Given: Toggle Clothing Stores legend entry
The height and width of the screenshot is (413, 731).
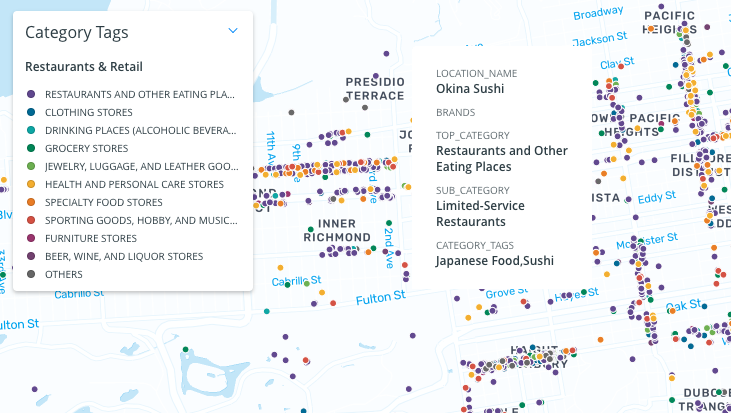Looking at the screenshot, I should (x=89, y=112).
